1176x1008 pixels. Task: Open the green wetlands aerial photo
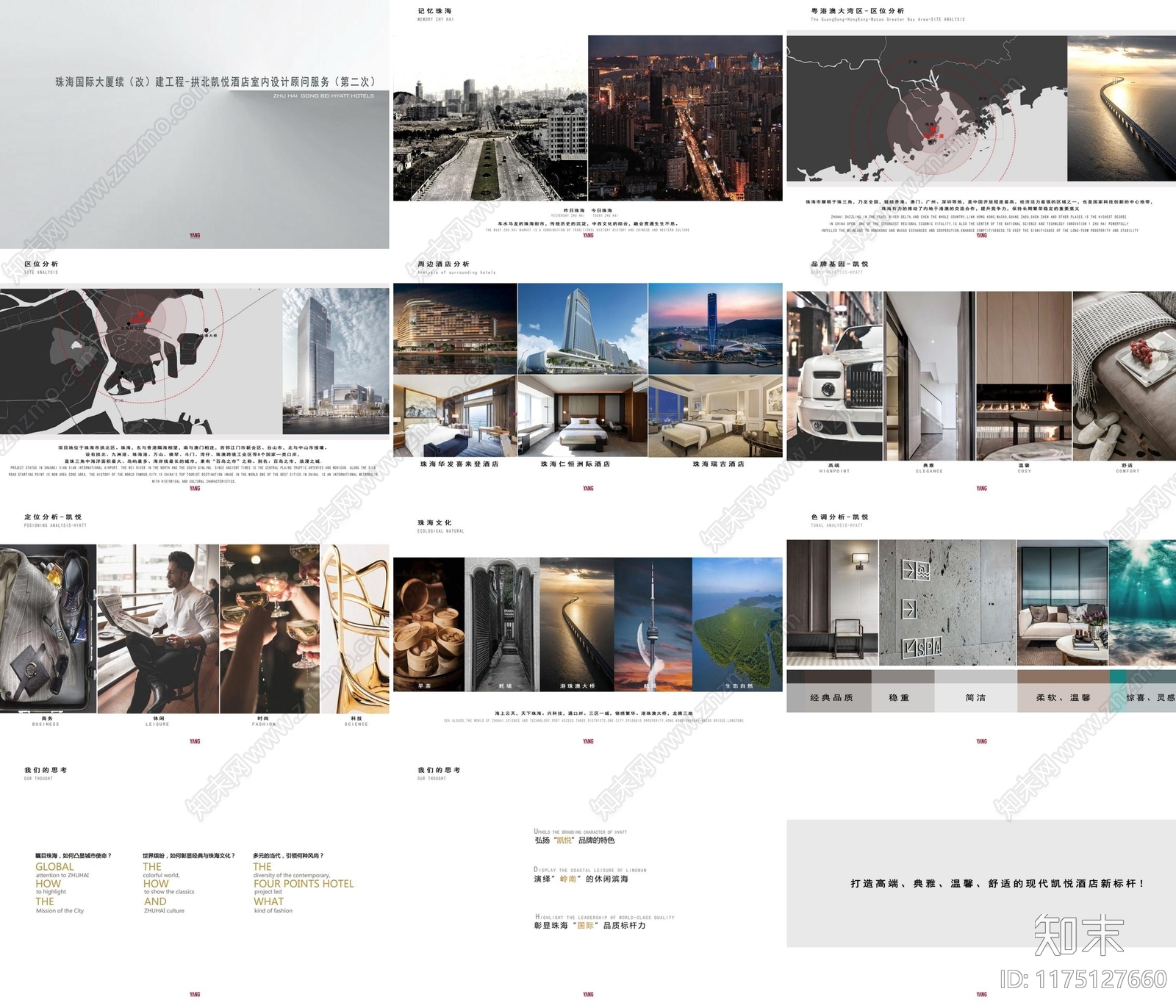coord(738,624)
